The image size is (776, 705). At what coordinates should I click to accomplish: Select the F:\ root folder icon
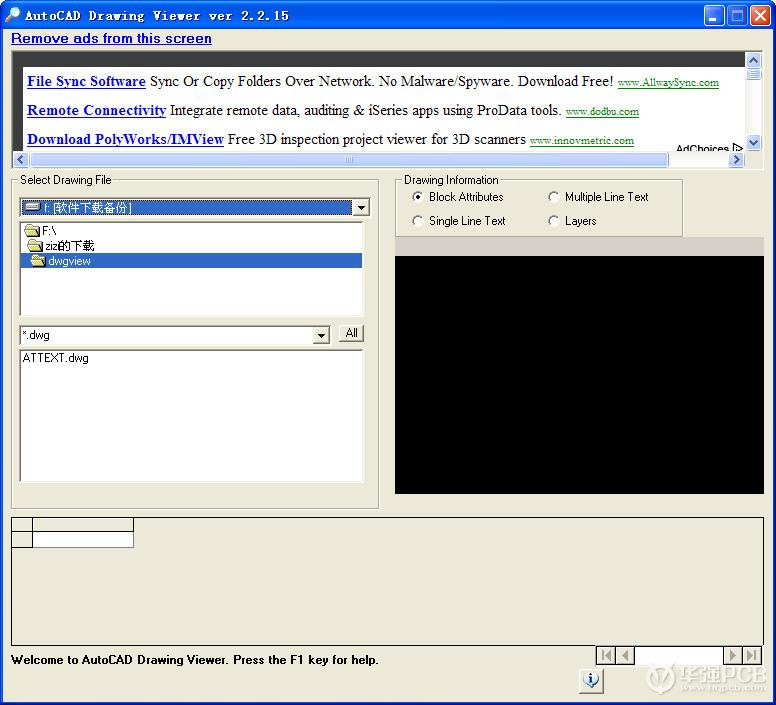click(x=32, y=230)
